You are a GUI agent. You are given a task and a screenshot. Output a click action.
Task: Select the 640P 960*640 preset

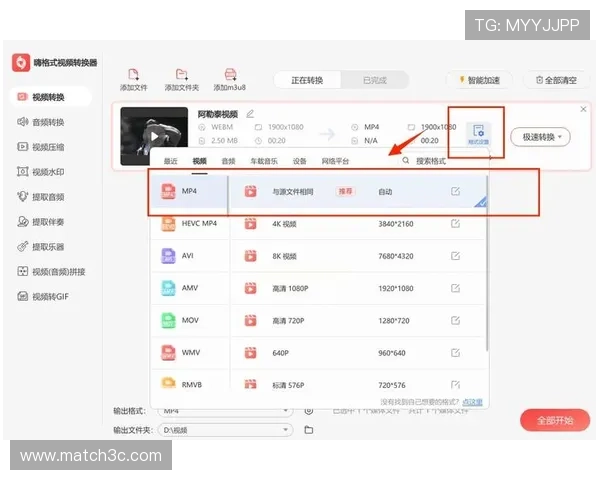(x=357, y=353)
